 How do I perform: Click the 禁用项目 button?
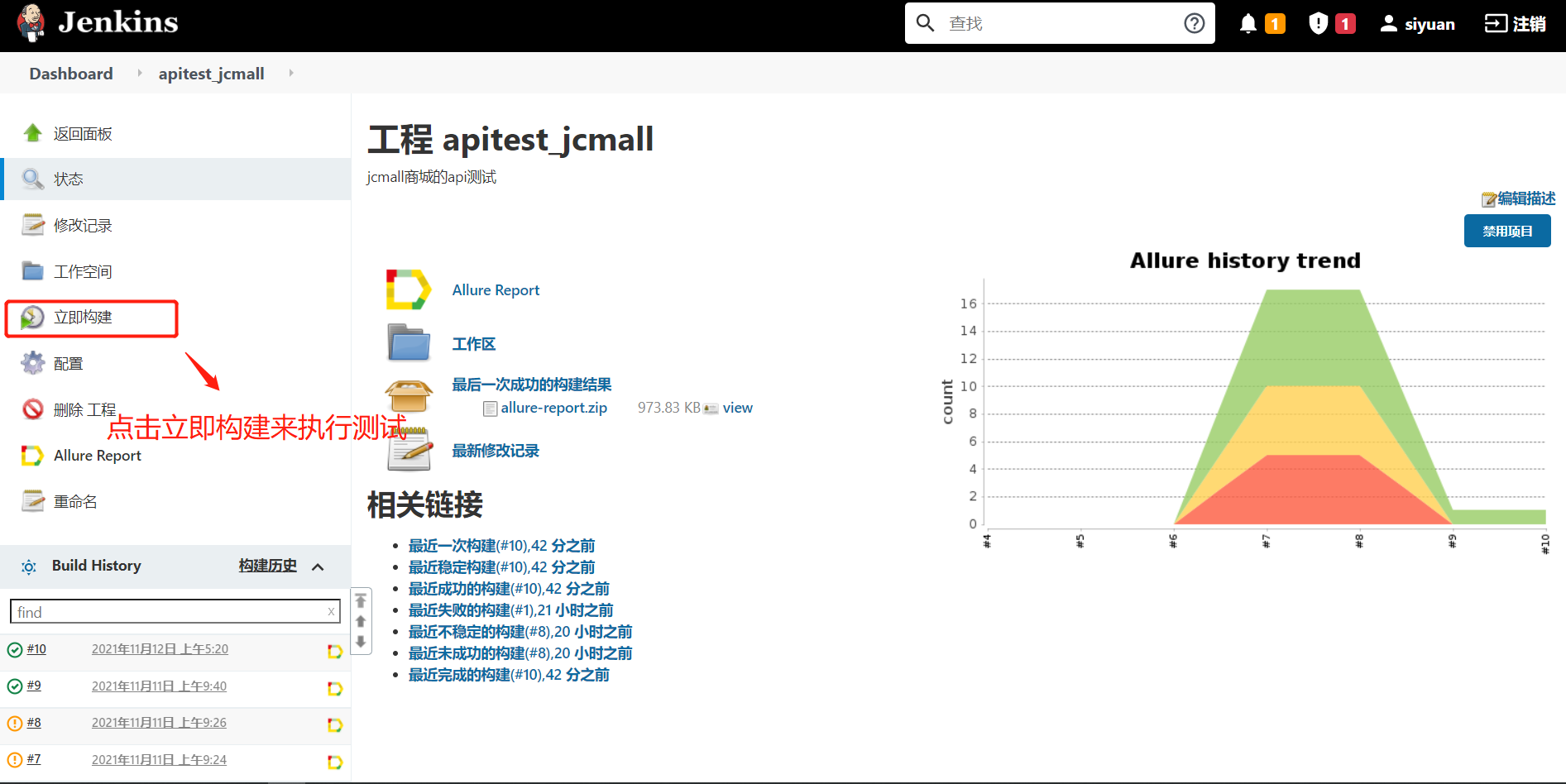1507,231
